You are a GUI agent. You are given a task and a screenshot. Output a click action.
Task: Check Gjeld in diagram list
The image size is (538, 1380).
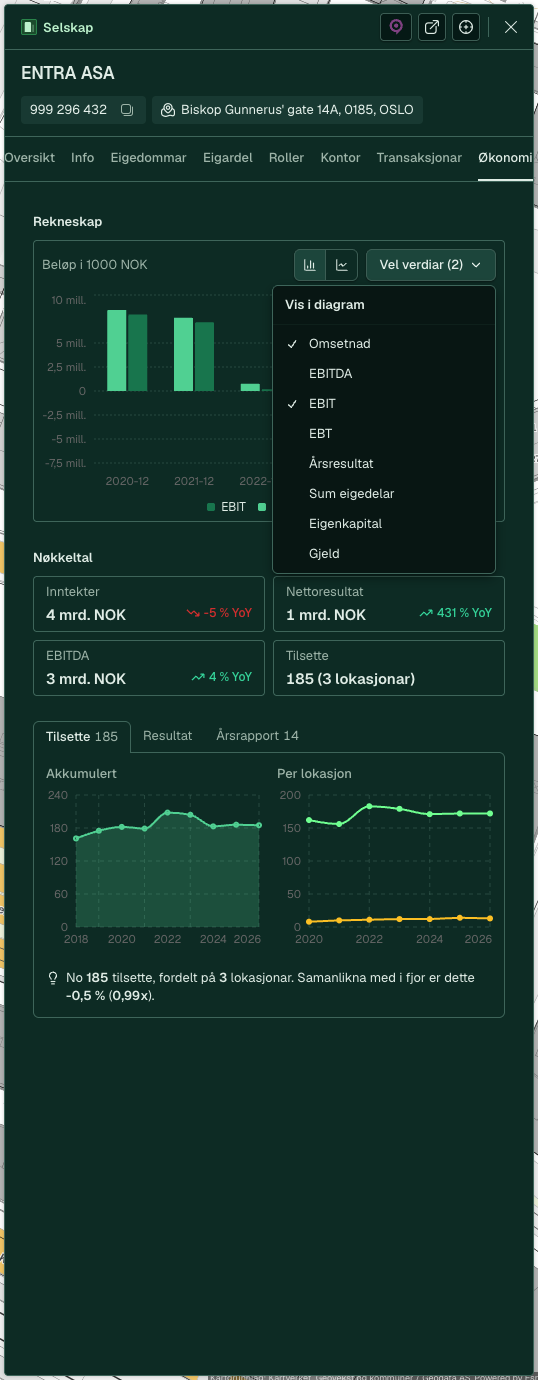tap(384, 554)
